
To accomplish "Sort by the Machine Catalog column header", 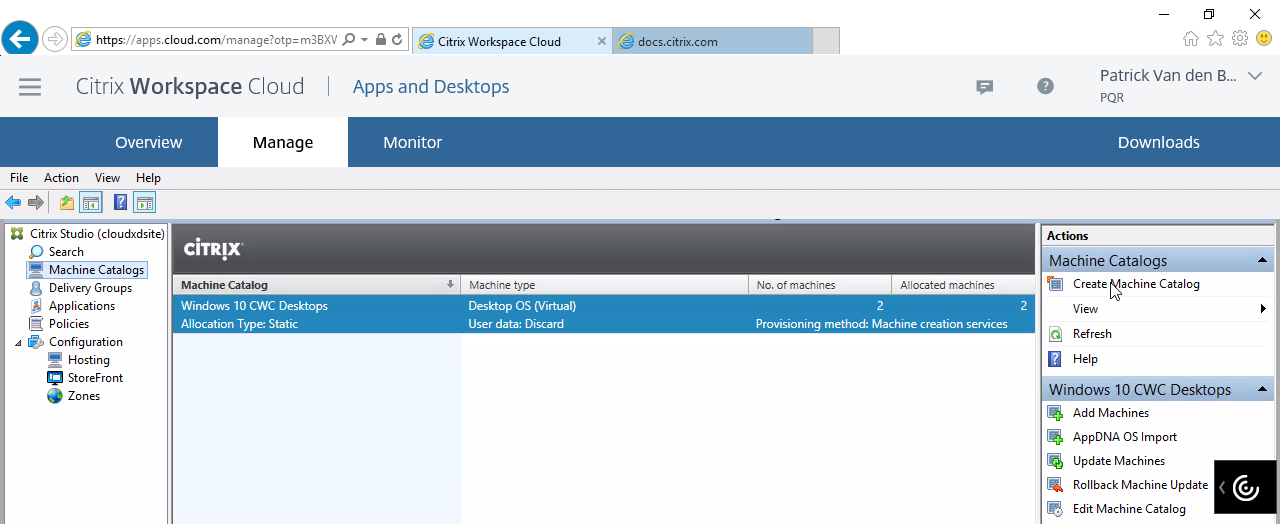I will click(316, 285).
